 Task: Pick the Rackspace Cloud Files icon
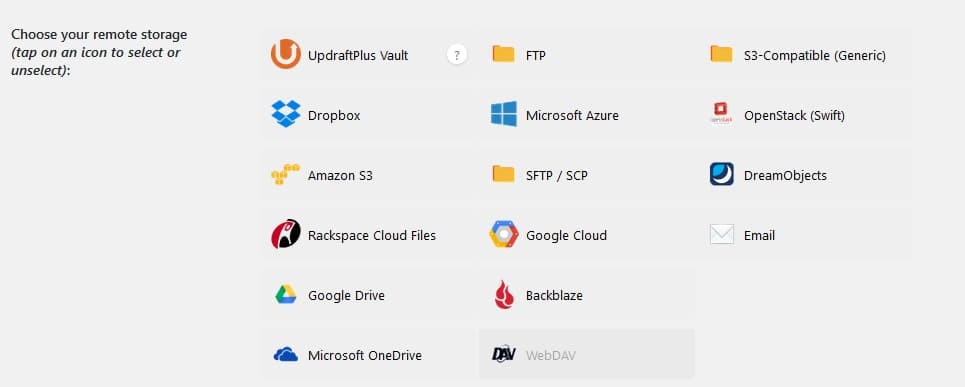(286, 234)
